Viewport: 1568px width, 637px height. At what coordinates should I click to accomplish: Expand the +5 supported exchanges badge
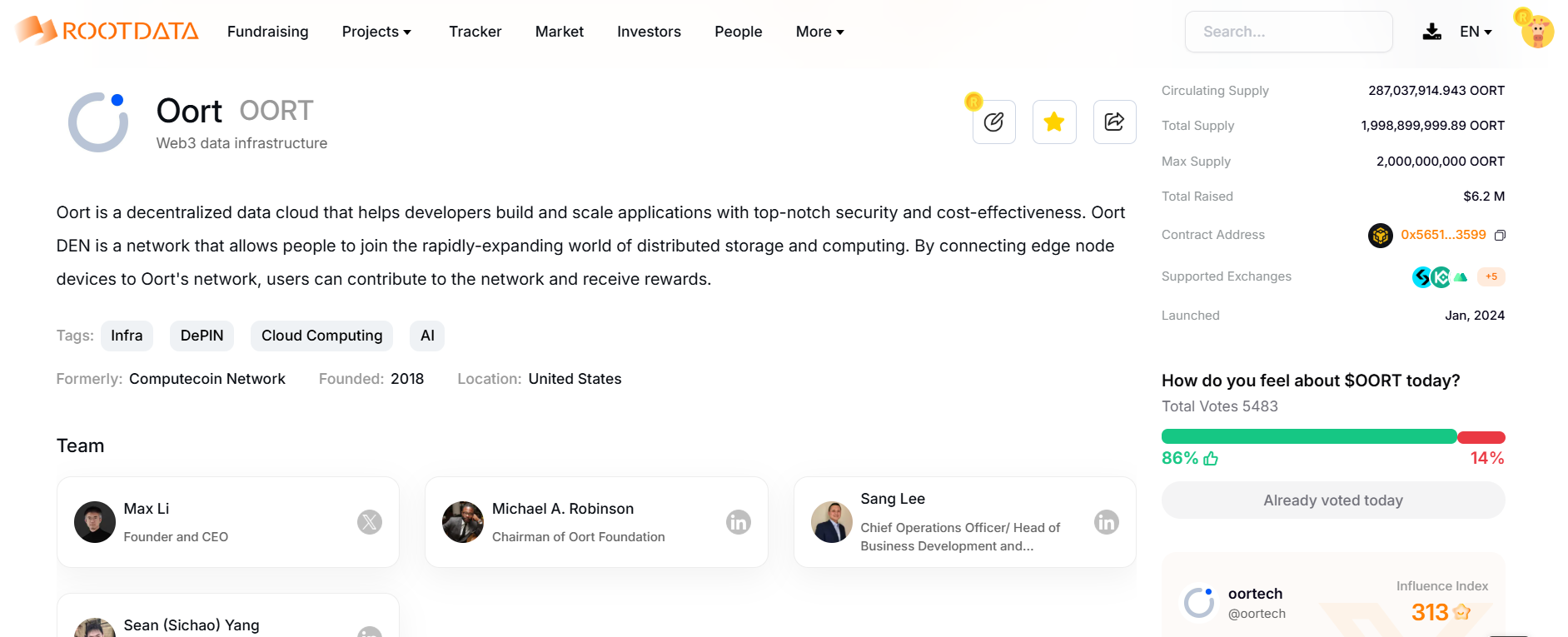coord(1491,276)
